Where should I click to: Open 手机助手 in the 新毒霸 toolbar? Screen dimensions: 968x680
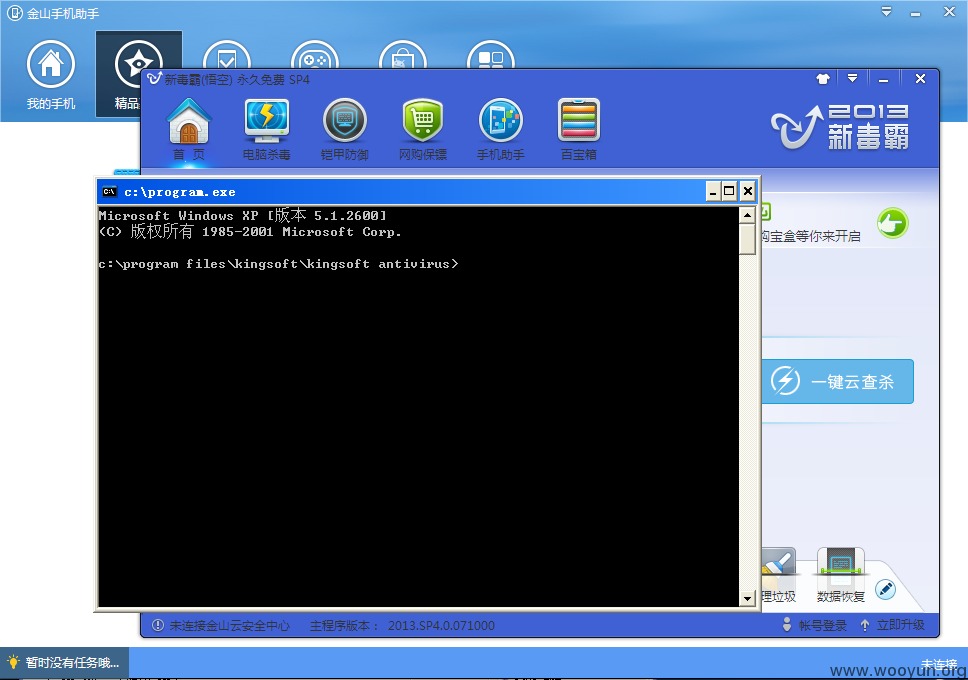501,130
